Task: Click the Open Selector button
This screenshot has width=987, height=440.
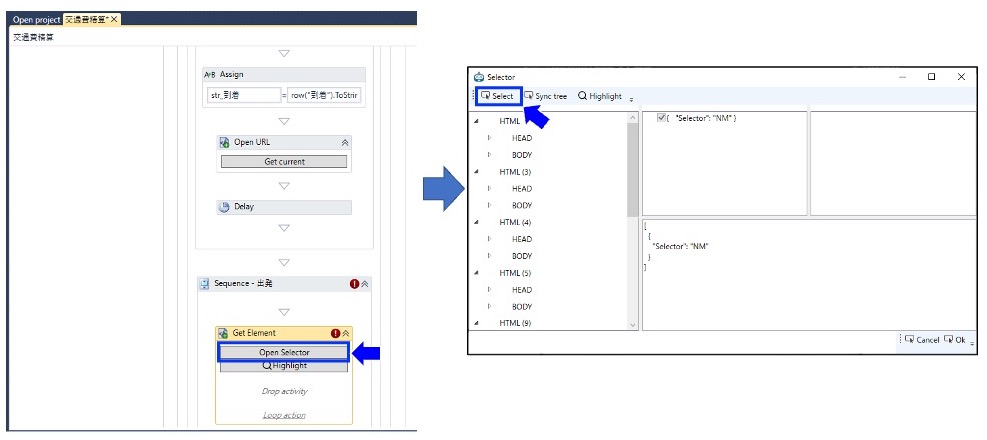Action: (284, 353)
